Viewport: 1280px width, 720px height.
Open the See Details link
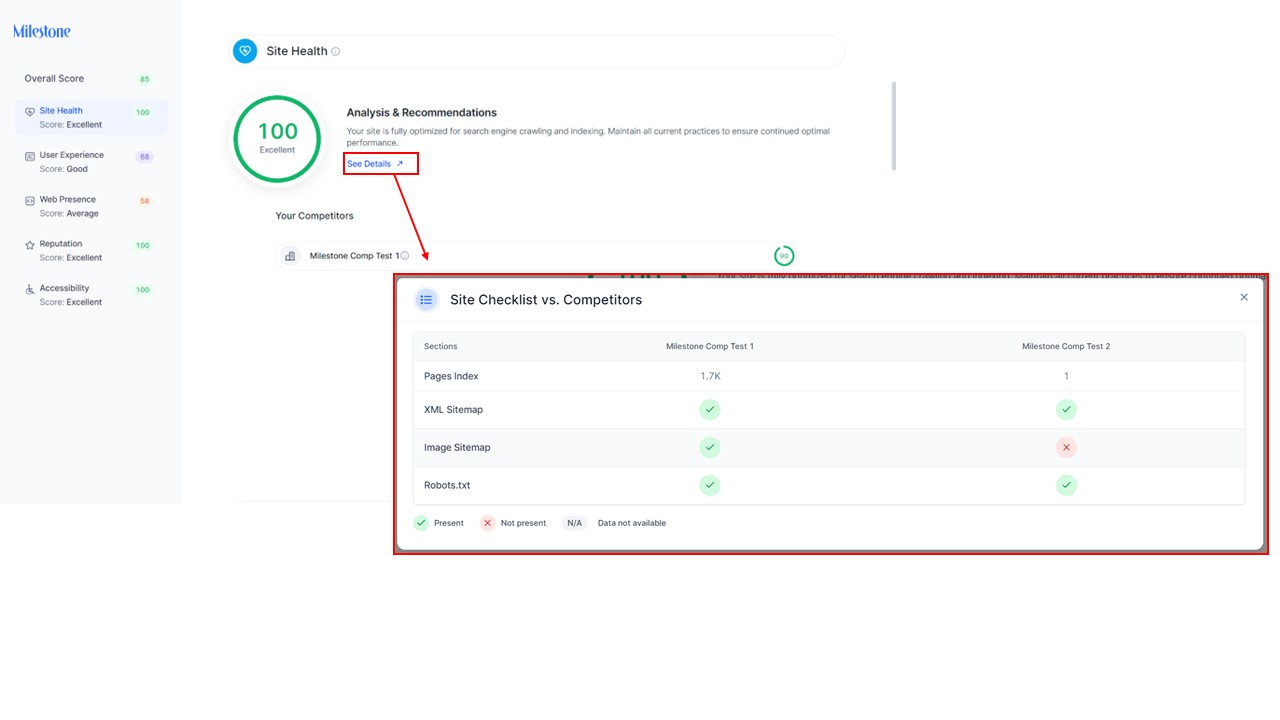point(376,164)
